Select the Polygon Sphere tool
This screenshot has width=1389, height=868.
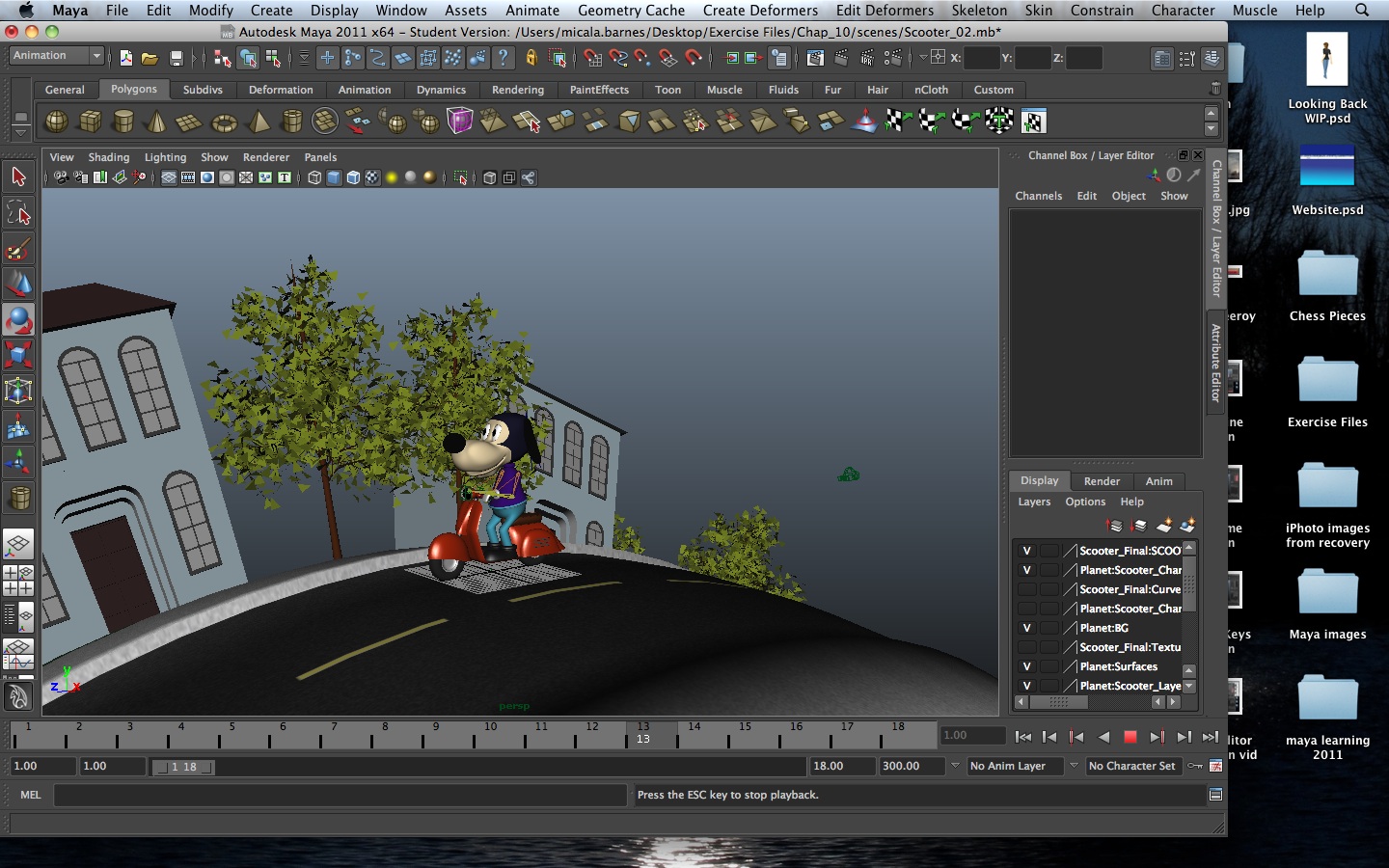tap(55, 121)
